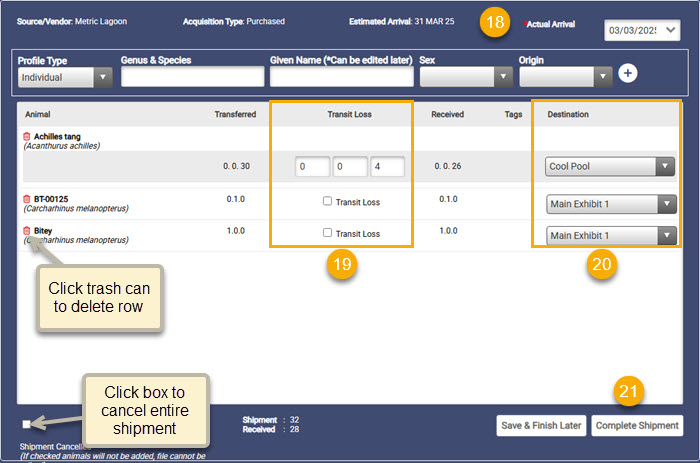Click Achilles tang received value 0.0.26
This screenshot has width=700, height=463.
(x=448, y=166)
